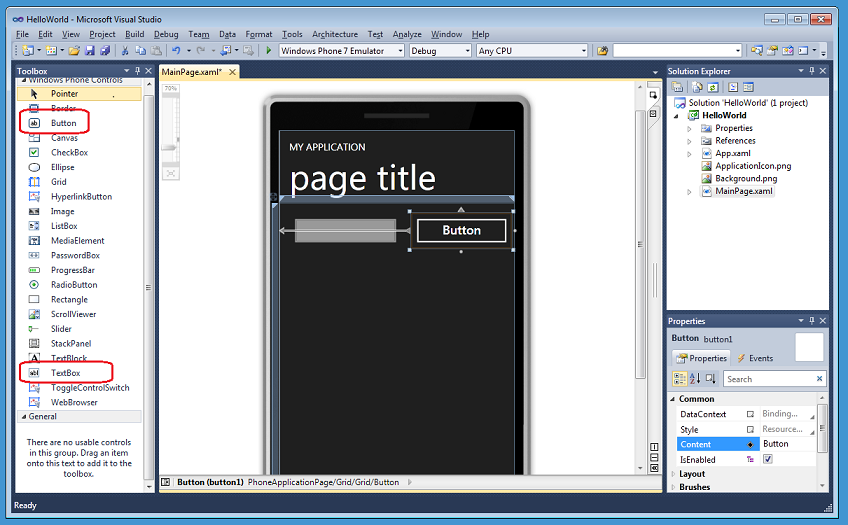This screenshot has height=525, width=848.
Task: Select Background.png in Solution Explorer
Action: 746,178
